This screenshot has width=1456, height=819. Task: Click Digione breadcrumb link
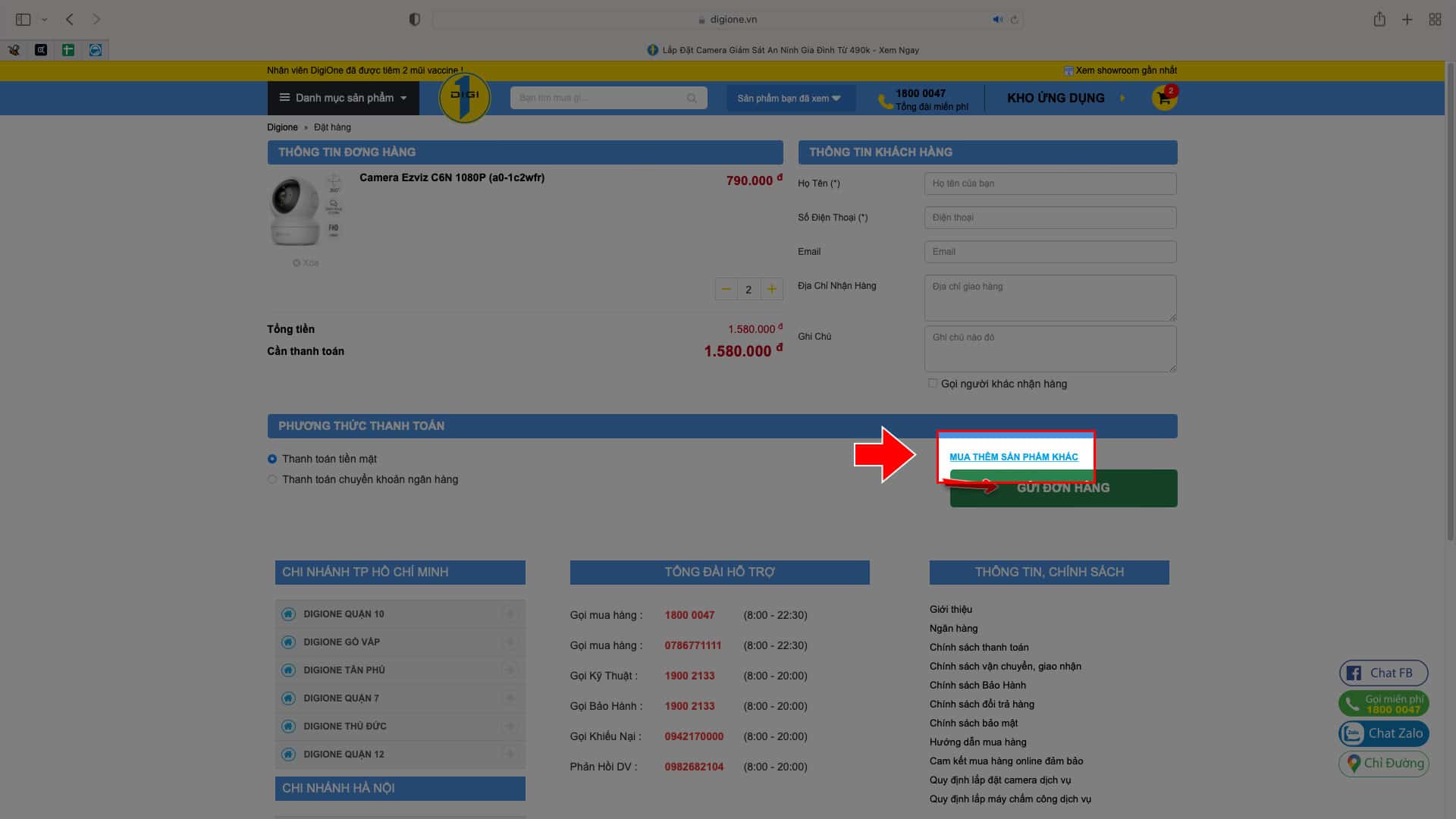click(x=282, y=127)
